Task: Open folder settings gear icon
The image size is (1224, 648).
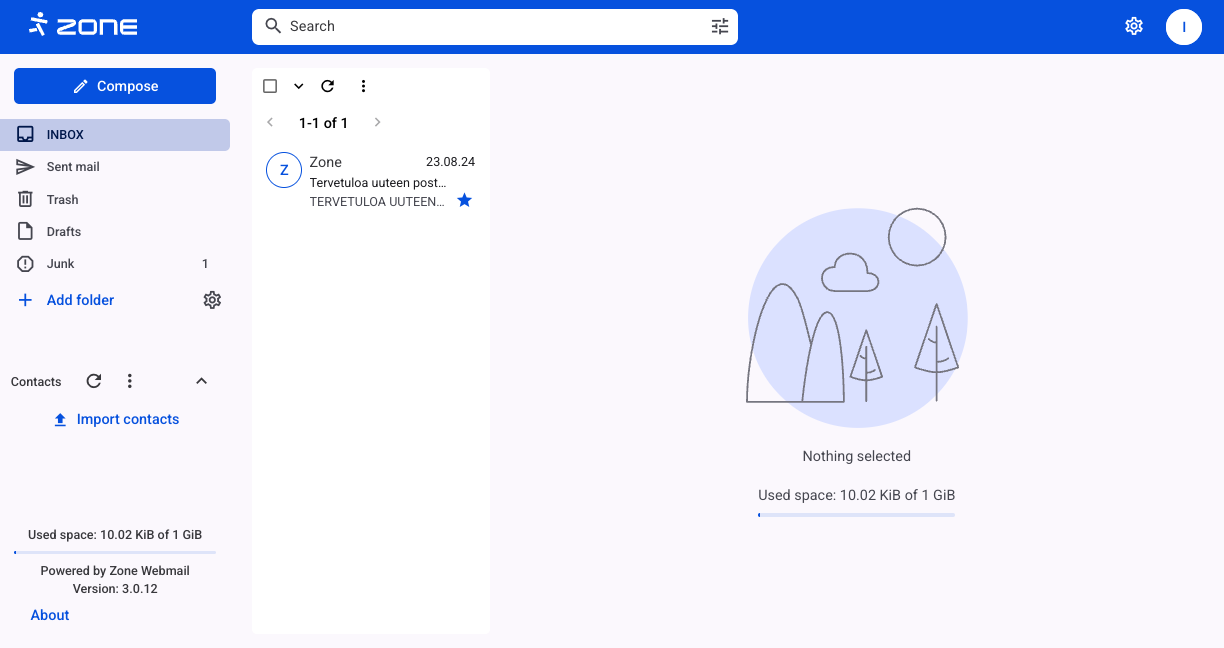Action: pyautogui.click(x=212, y=300)
